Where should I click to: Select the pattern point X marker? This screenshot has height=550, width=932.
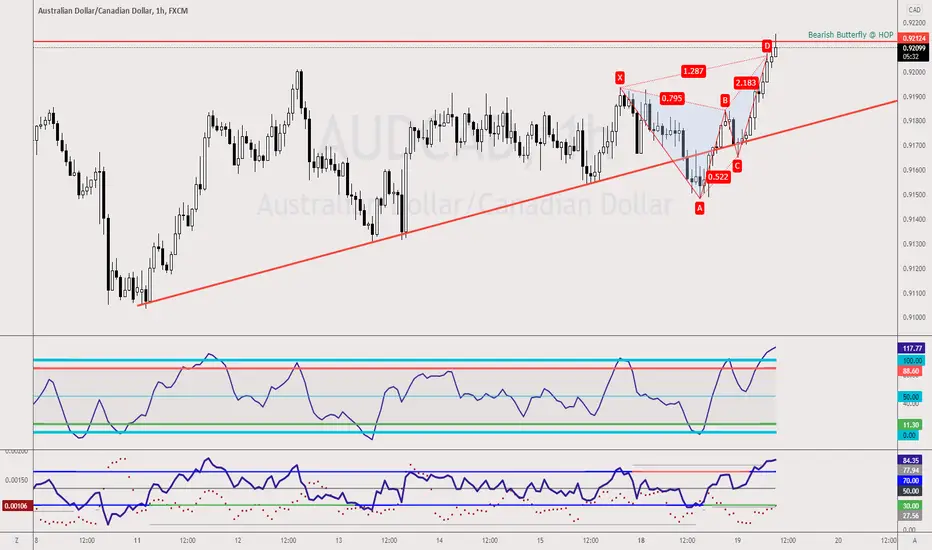(x=620, y=78)
